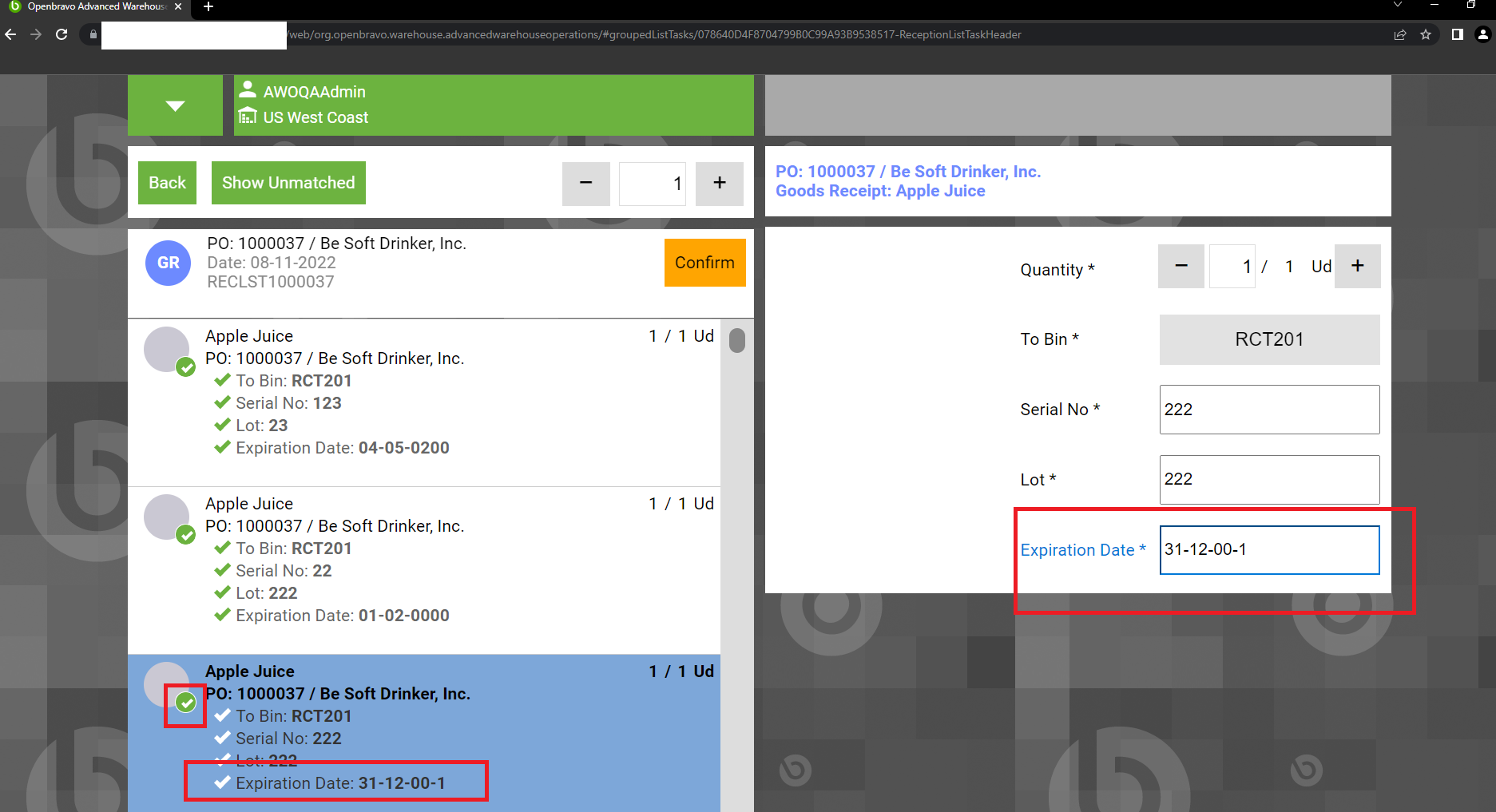Viewport: 1496px width, 812px height.
Task: Click the task list scrollbar thumb
Action: pyautogui.click(x=737, y=340)
